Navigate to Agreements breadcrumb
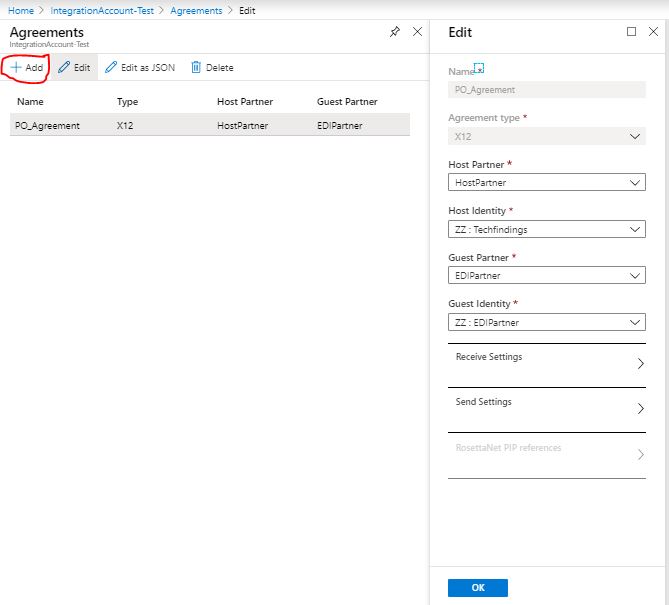Viewport: 669px width, 605px height. (196, 11)
